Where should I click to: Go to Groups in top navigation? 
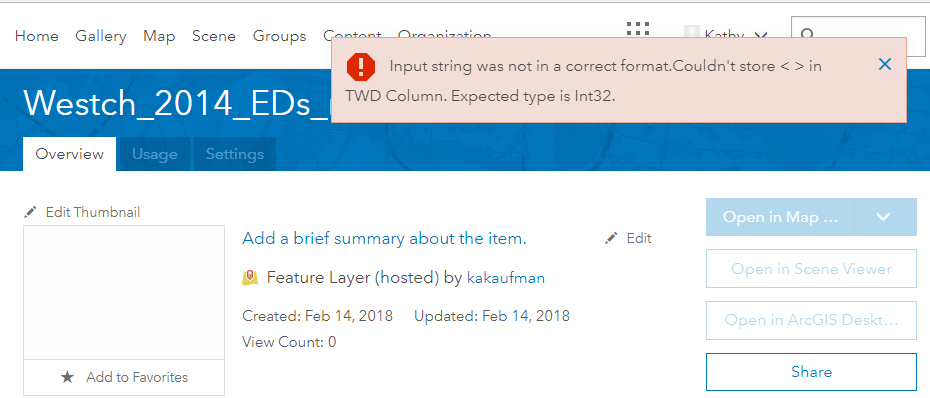279,36
